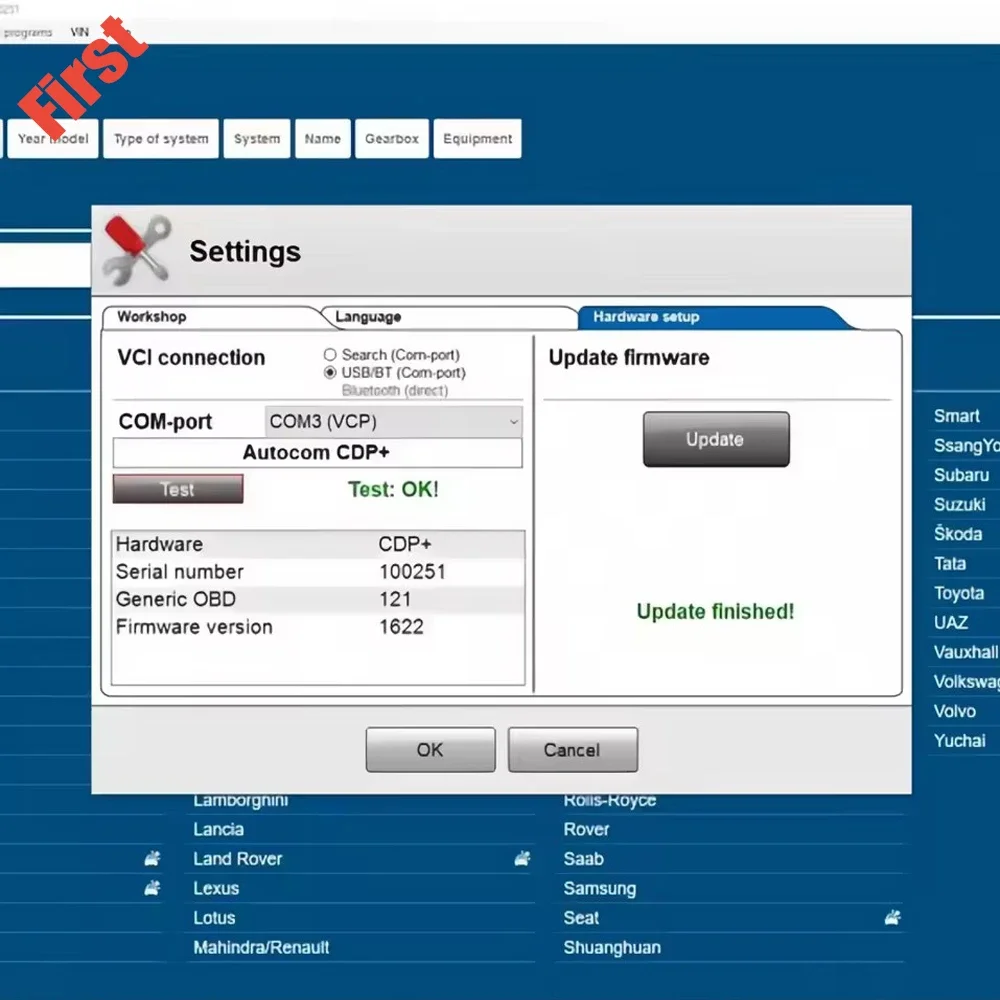The height and width of the screenshot is (1000, 1000).
Task: Select Toyota from the brand list
Action: [959, 593]
